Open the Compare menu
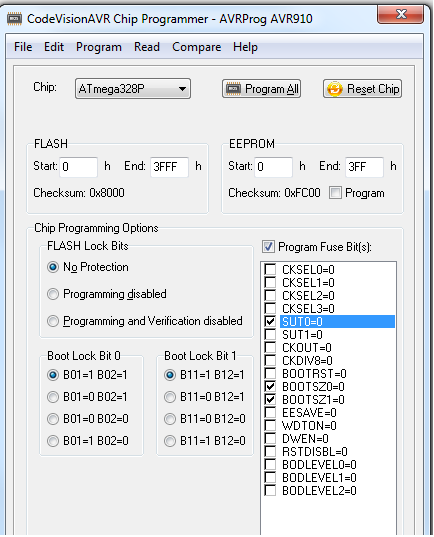Screen dimensions: 434x537 click(x=197, y=47)
